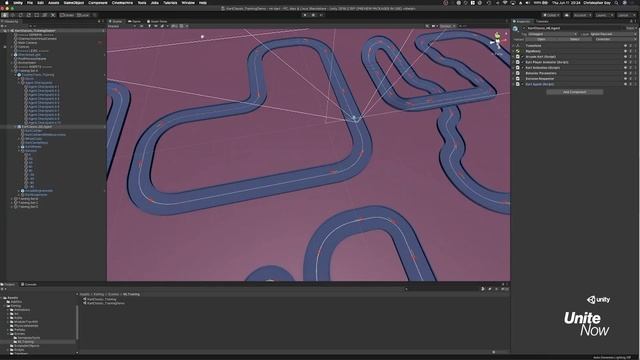Open the Tag dropdown

click(553, 34)
